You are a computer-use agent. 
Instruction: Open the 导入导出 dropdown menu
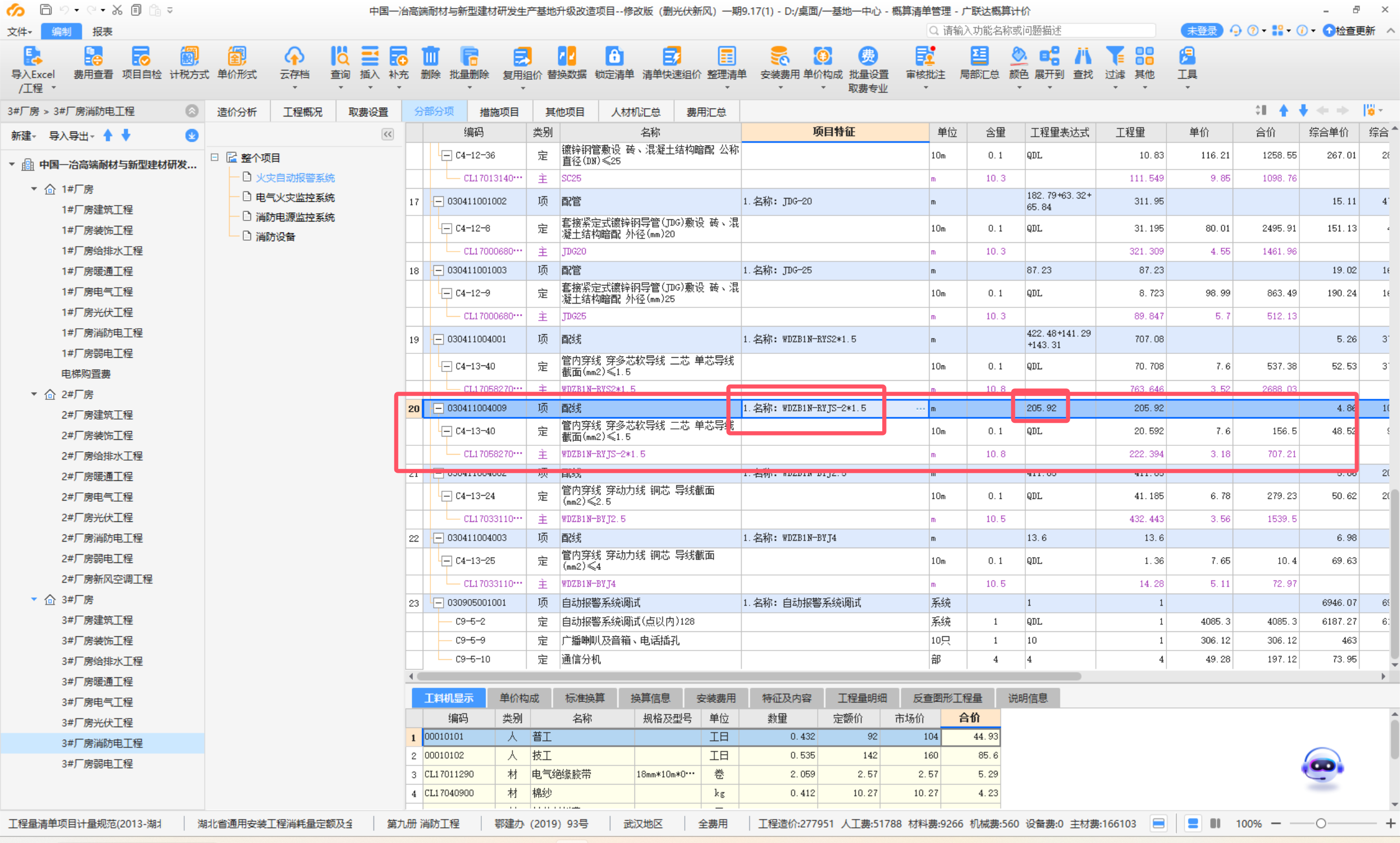[x=71, y=136]
